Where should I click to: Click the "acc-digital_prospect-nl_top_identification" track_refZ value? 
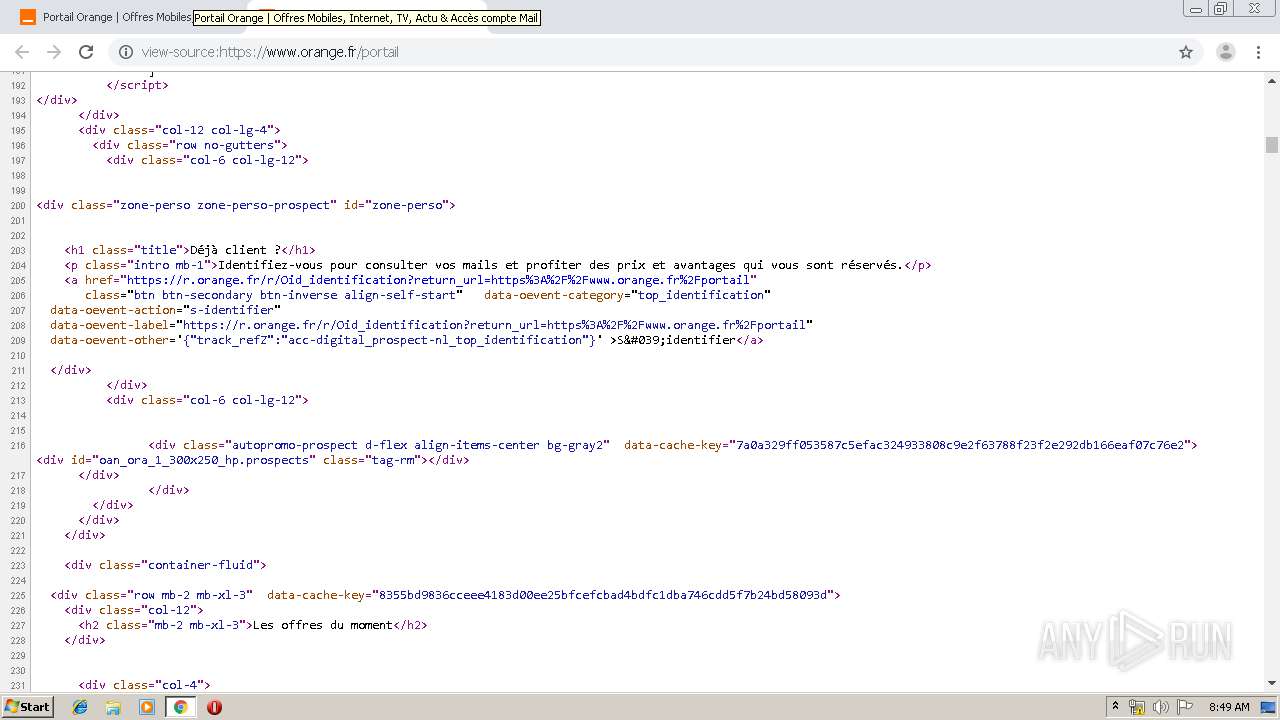tap(437, 340)
